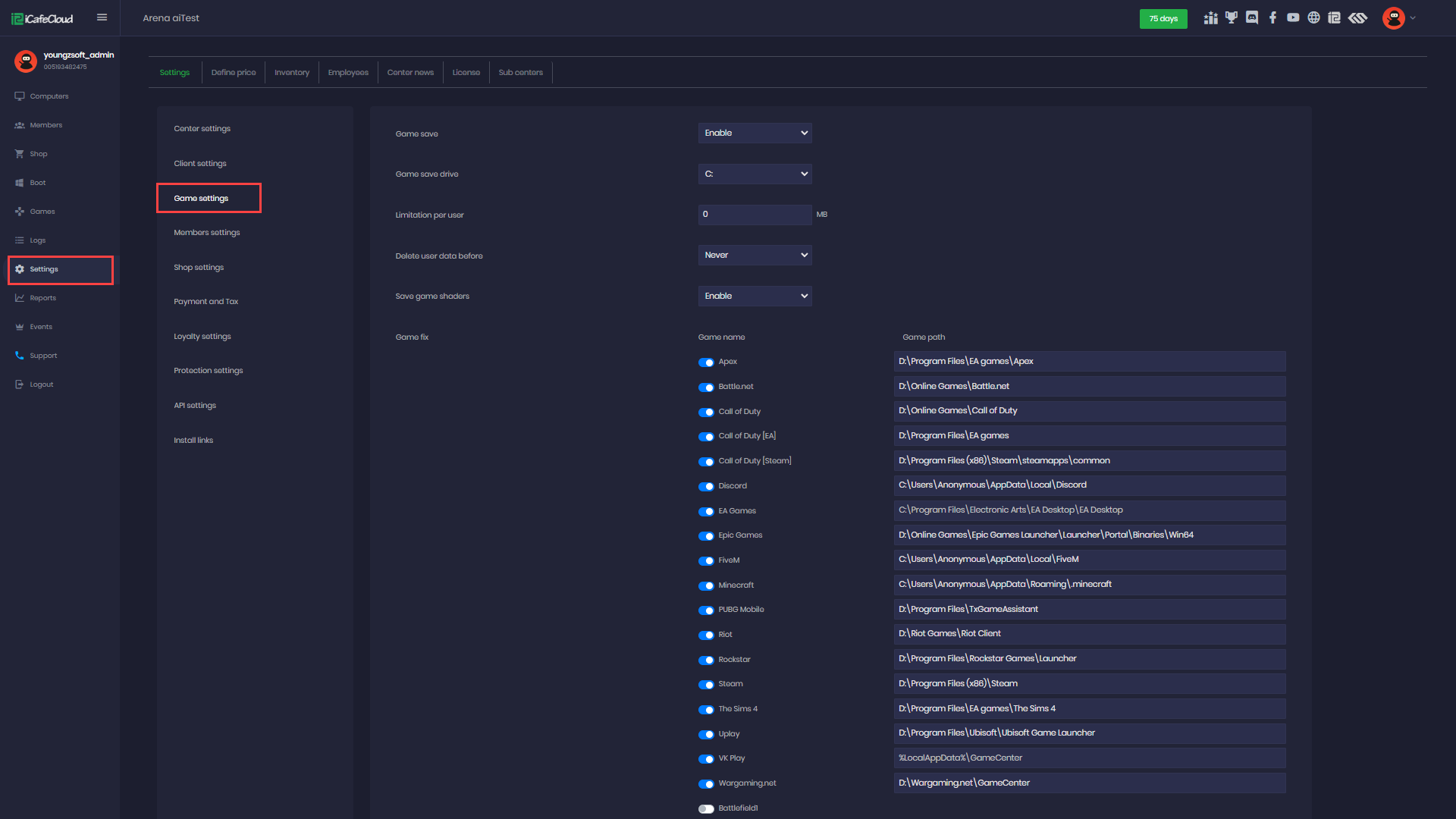Image resolution: width=1456 pixels, height=819 pixels.
Task: Click the Computers monitor icon in sidebar
Action: pyautogui.click(x=20, y=96)
